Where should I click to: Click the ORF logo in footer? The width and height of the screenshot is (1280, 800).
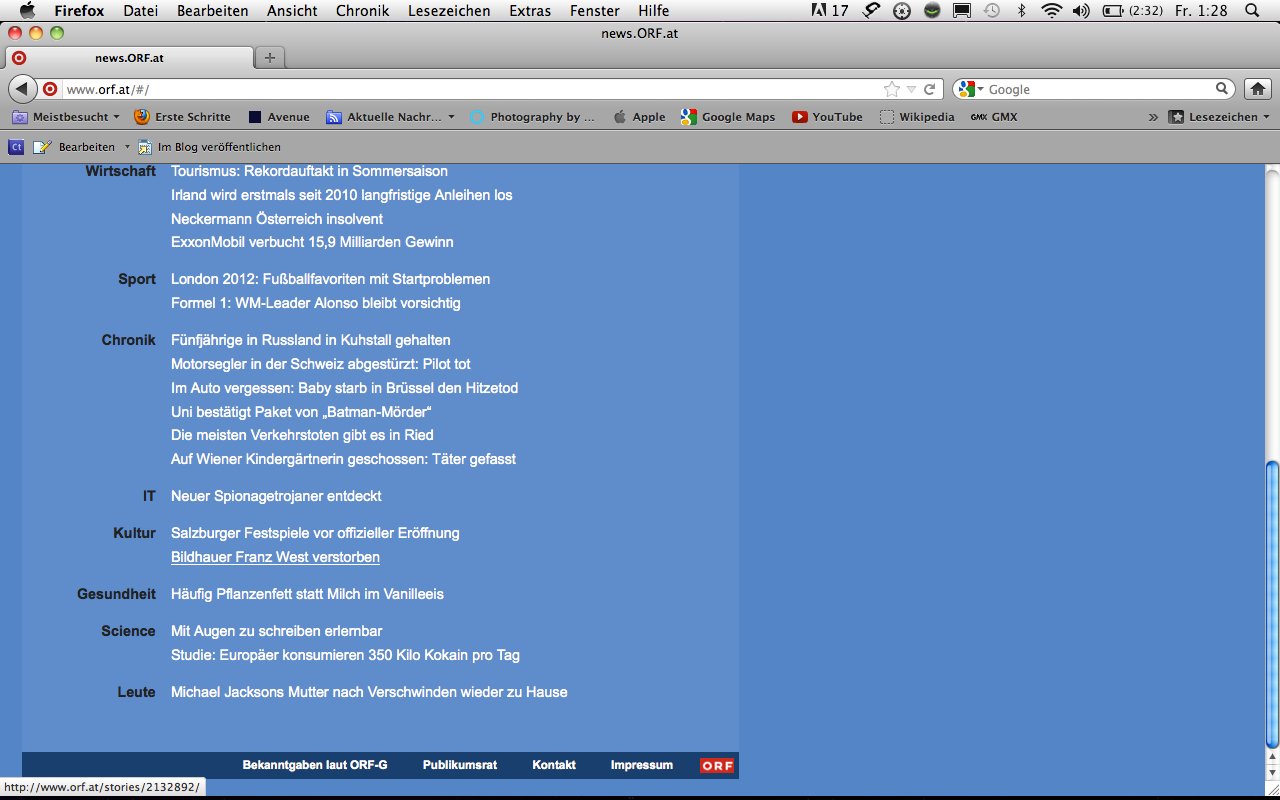(x=717, y=766)
